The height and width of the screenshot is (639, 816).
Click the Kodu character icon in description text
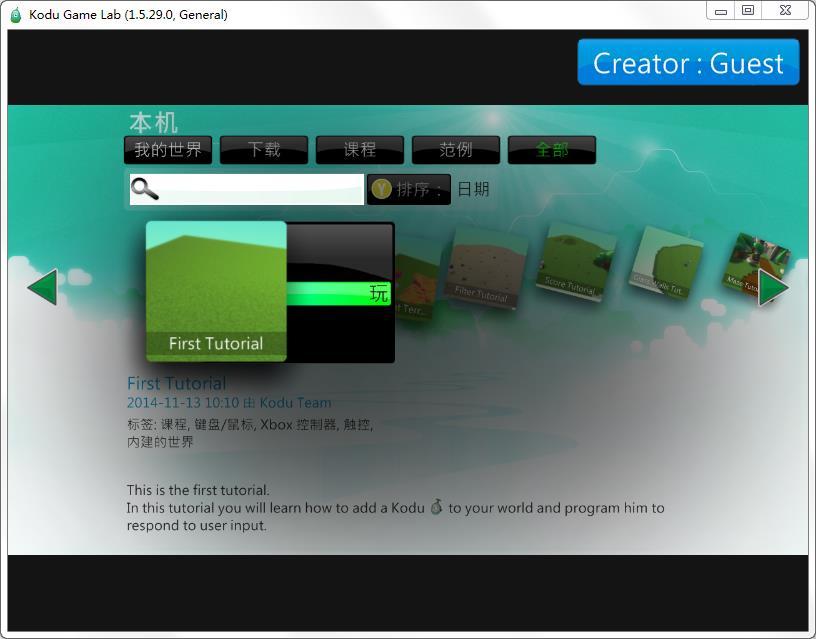coord(438,508)
